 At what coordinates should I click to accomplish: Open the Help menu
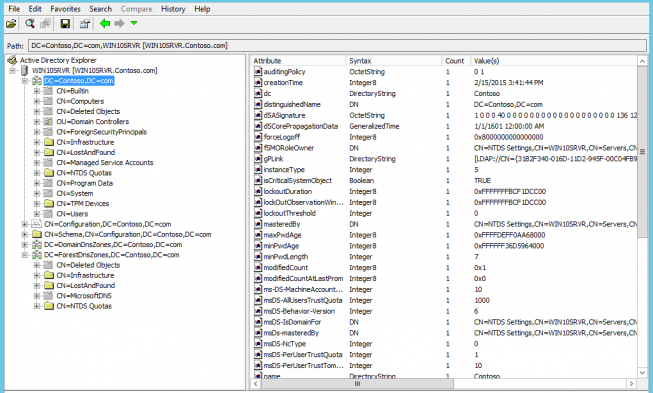point(202,9)
